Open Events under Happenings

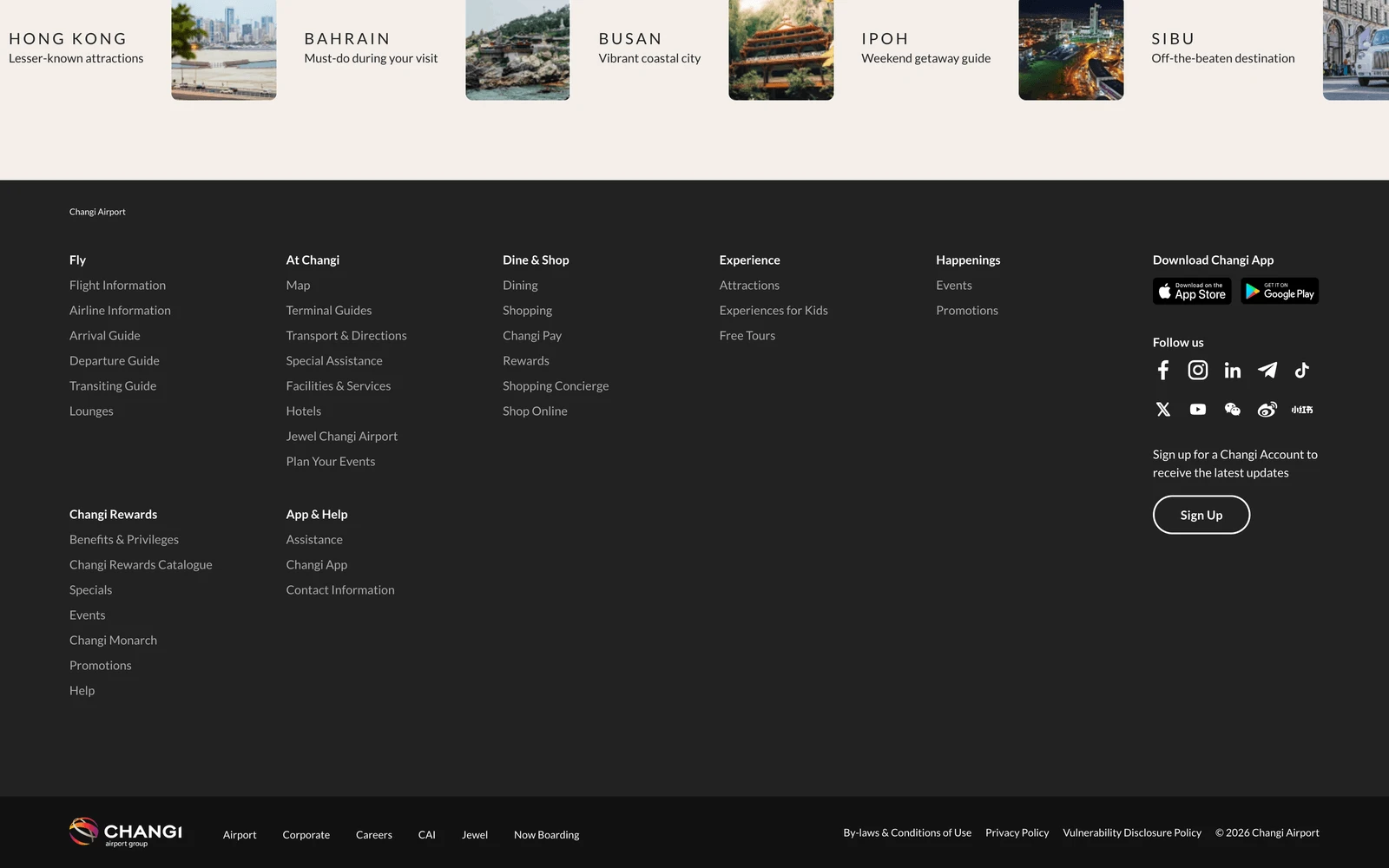point(954,286)
